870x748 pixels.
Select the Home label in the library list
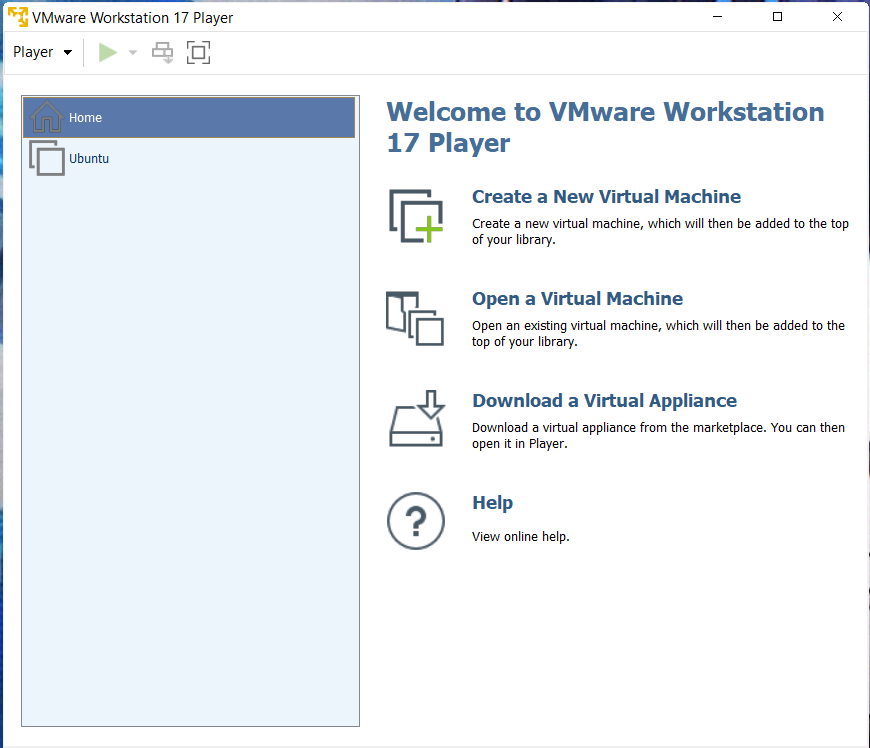(86, 118)
